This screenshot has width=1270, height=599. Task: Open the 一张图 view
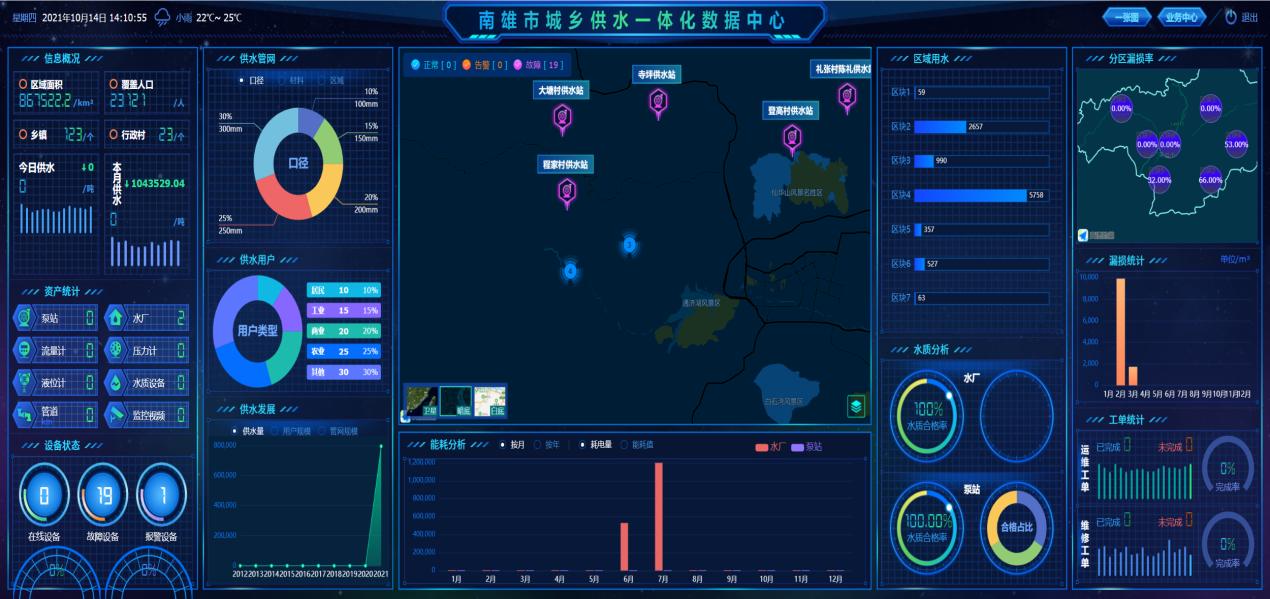click(x=1126, y=17)
